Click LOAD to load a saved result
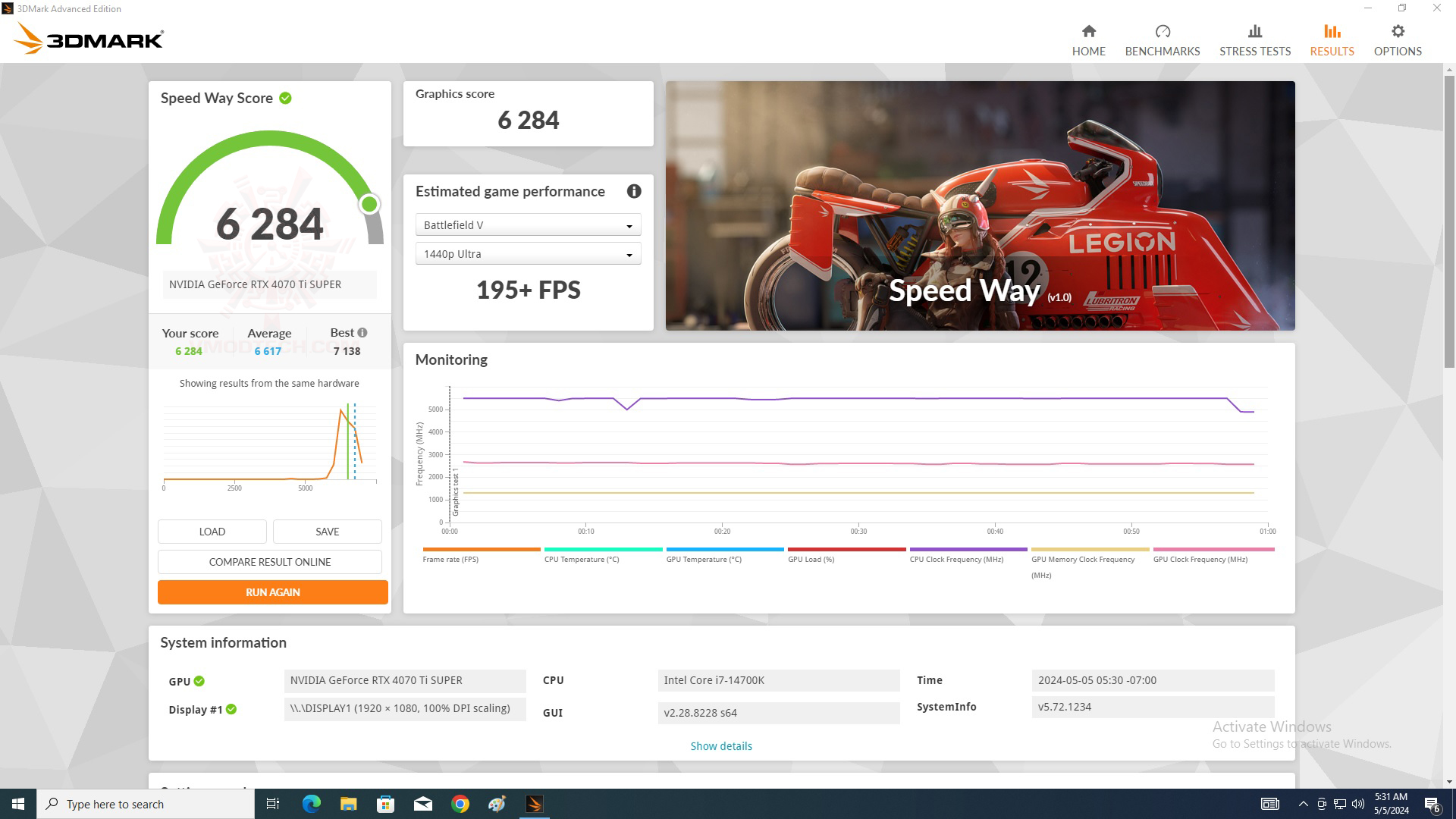The height and width of the screenshot is (819, 1456). (212, 531)
